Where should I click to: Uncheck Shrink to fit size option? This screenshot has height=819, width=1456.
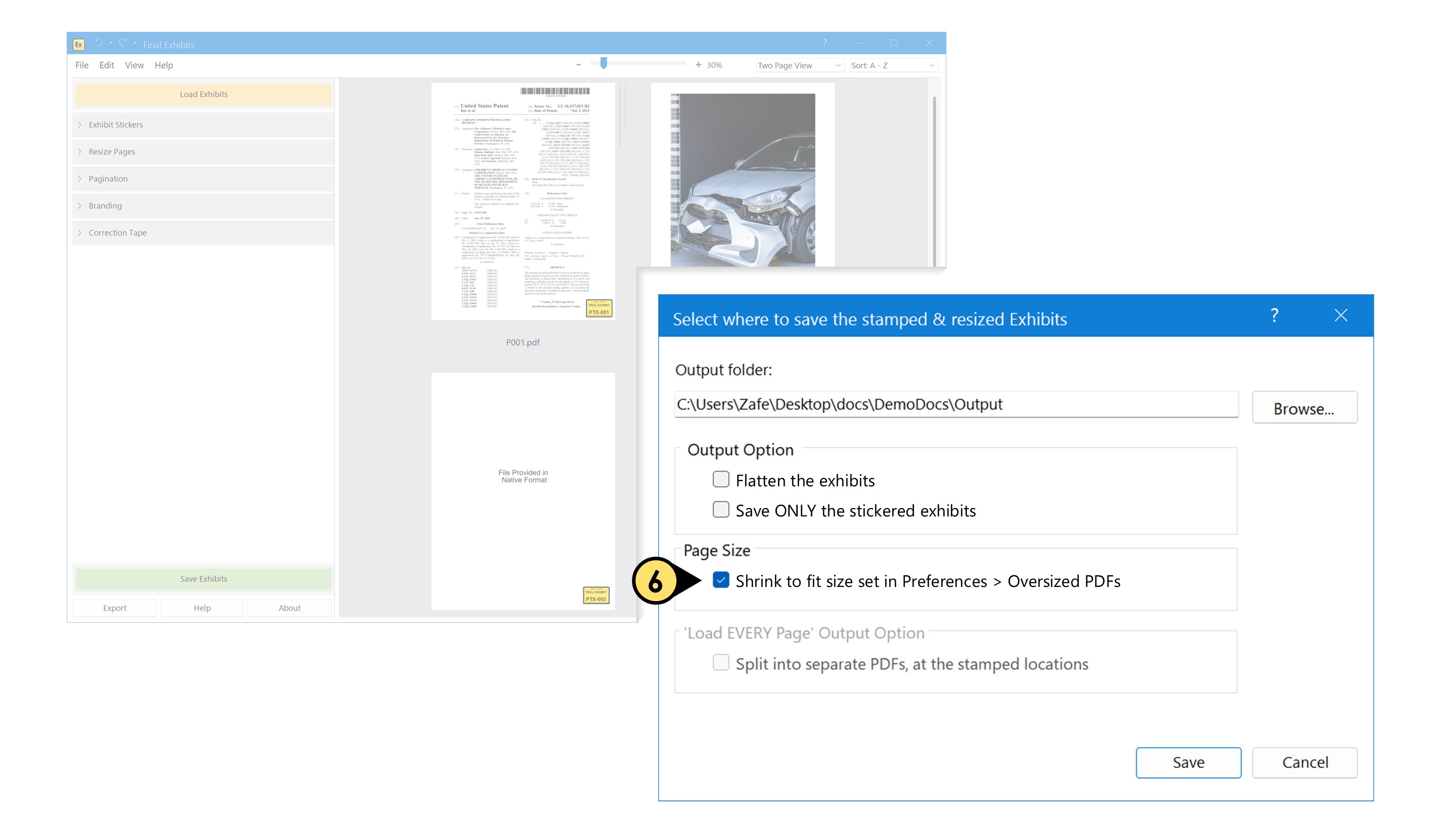[x=720, y=580]
